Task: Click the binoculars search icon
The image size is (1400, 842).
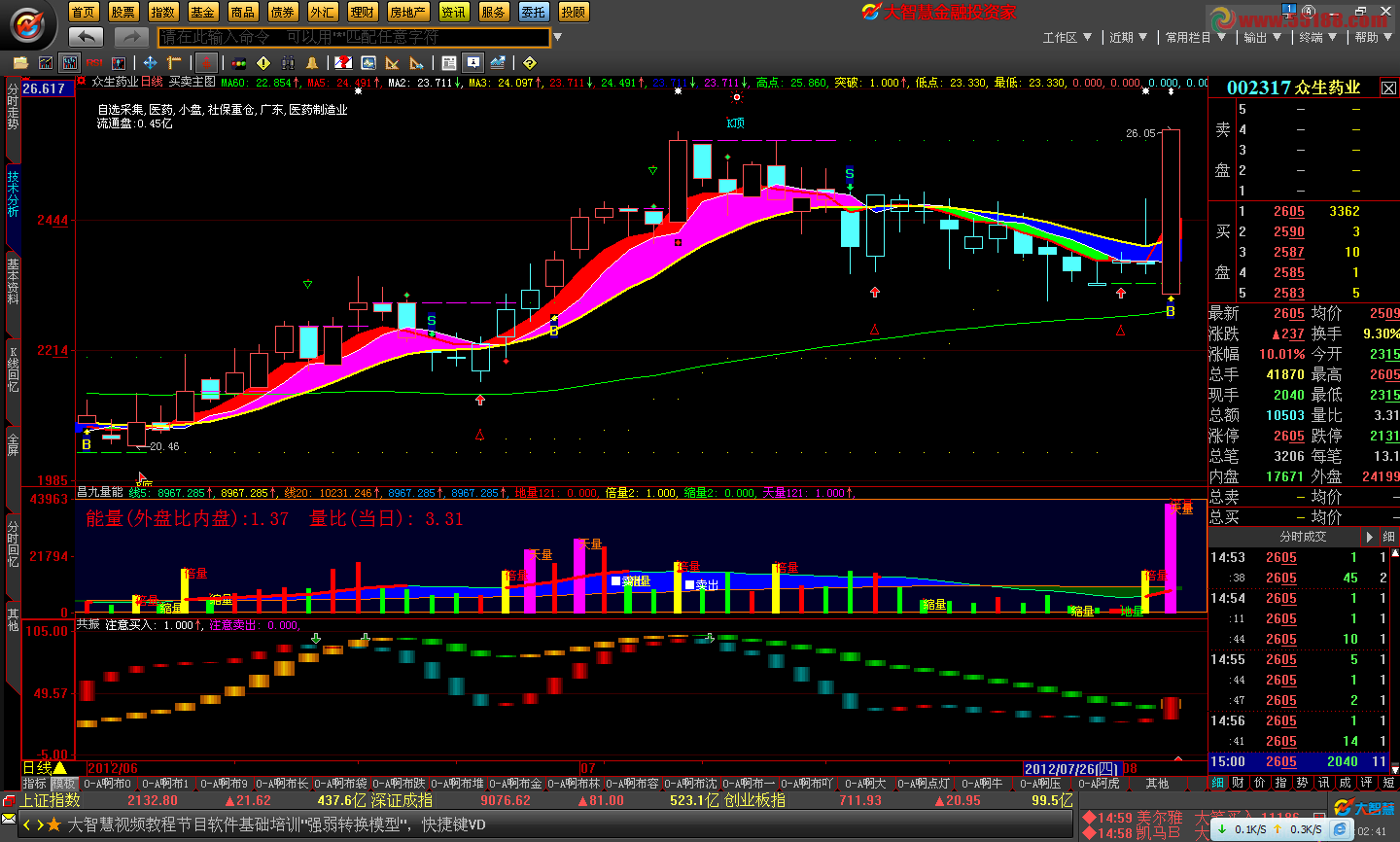Action: click(x=288, y=62)
